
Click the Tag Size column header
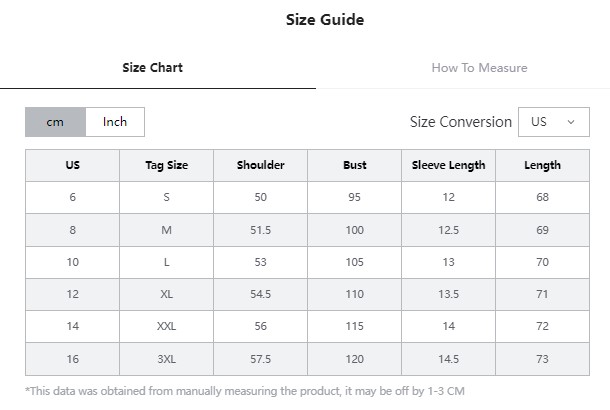[167, 165]
